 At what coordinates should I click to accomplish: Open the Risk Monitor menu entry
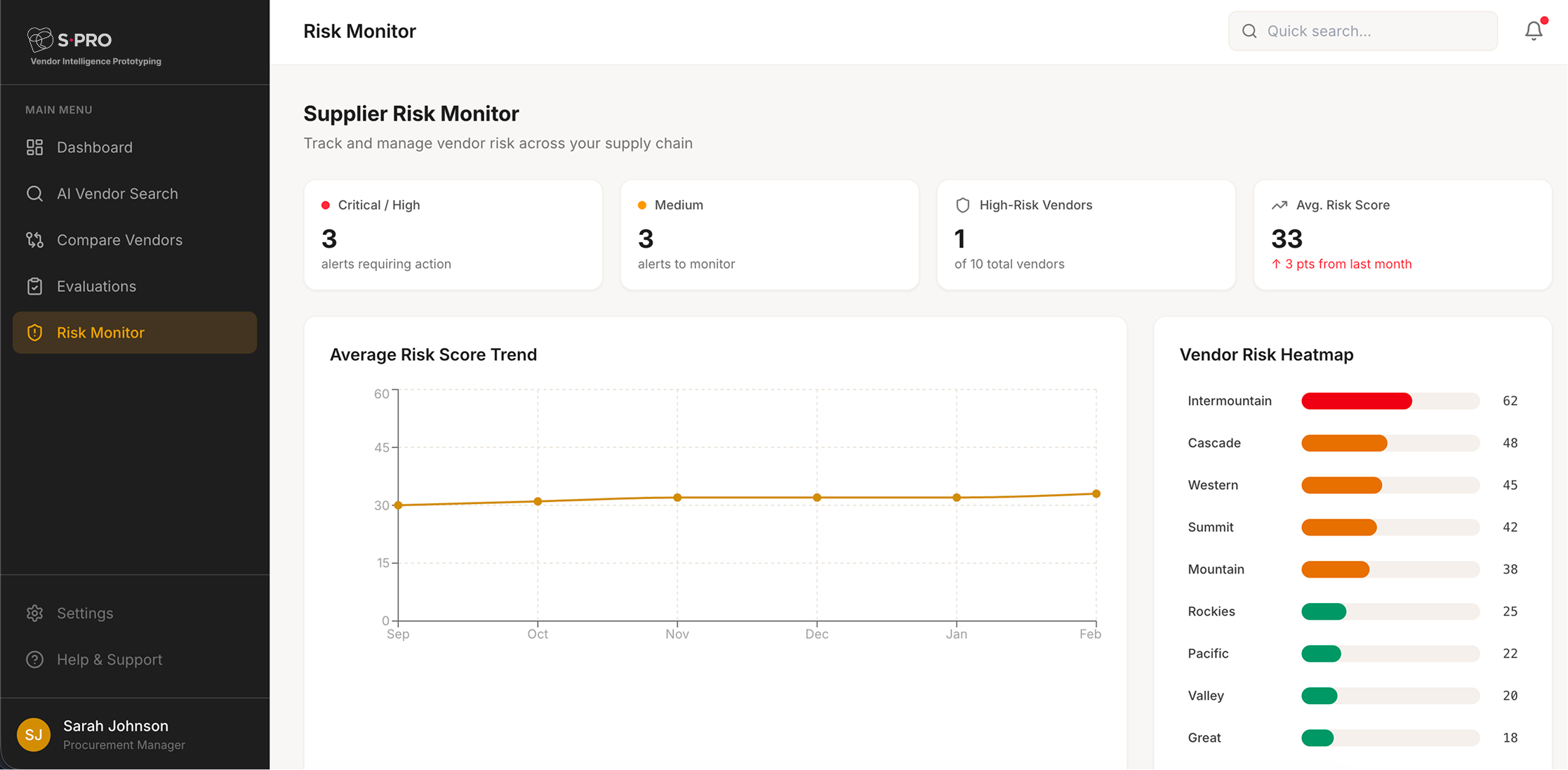point(100,333)
